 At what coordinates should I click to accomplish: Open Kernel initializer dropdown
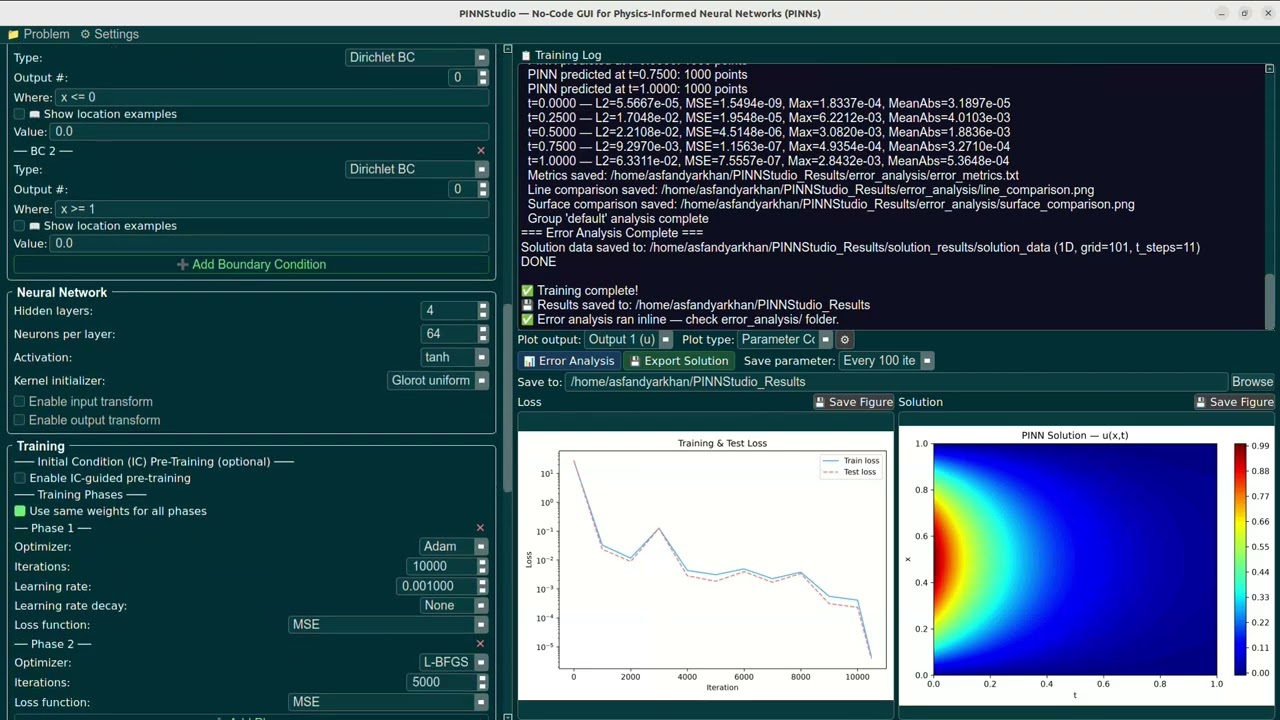pyautogui.click(x=438, y=381)
